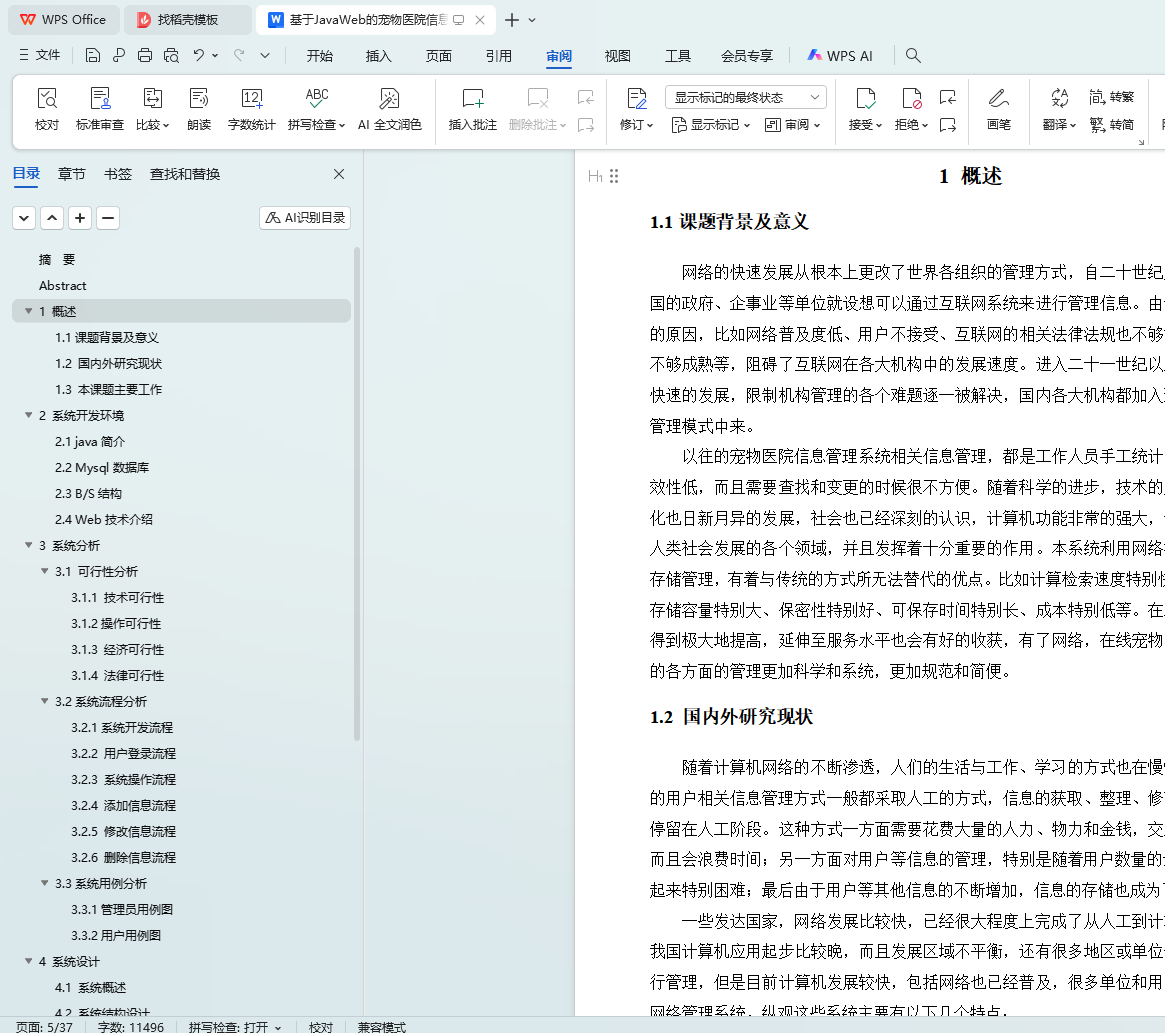
Task: Collapse the 3.1 可行性分析 node
Action: click(45, 571)
